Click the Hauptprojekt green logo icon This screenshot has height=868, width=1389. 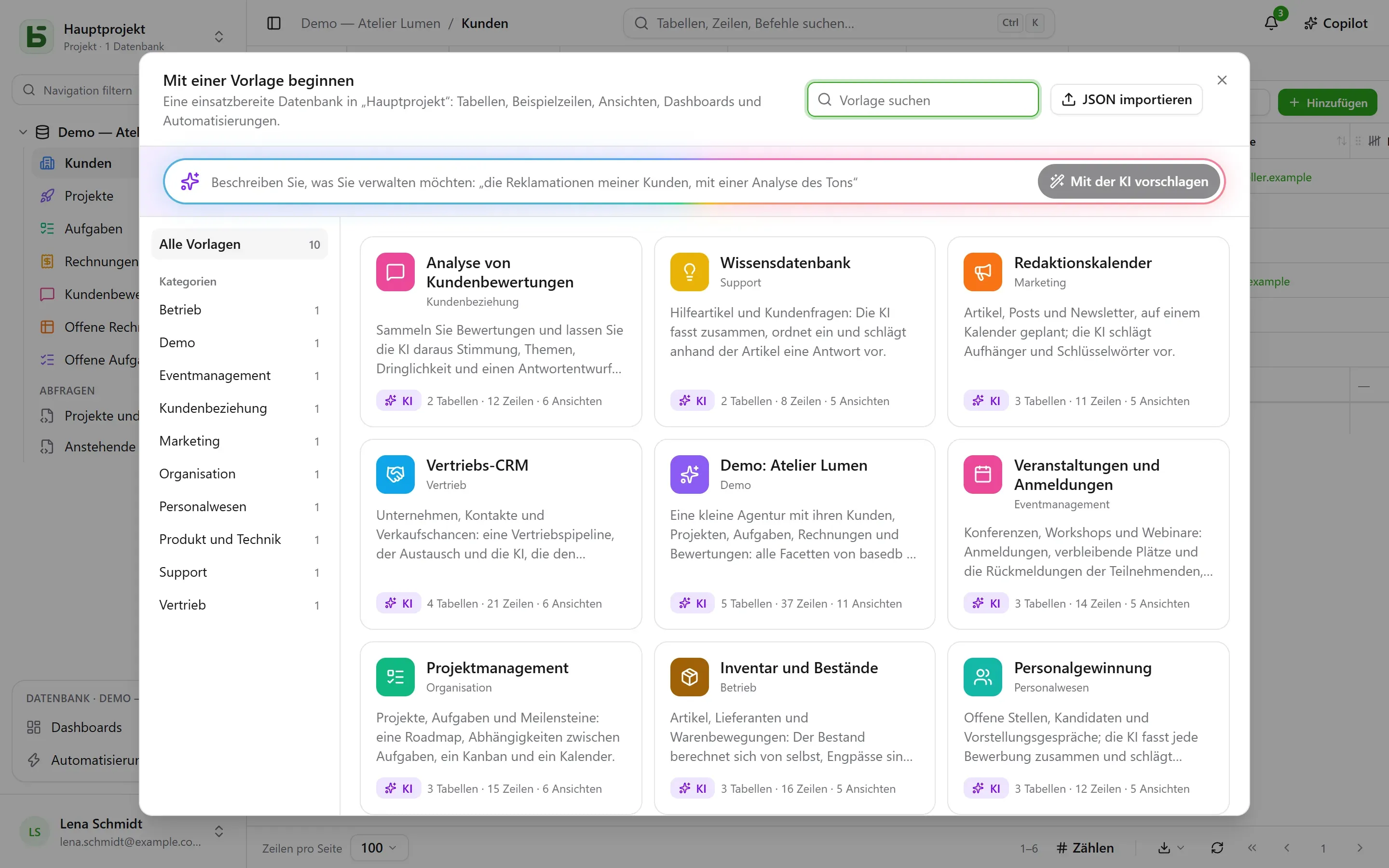37,36
